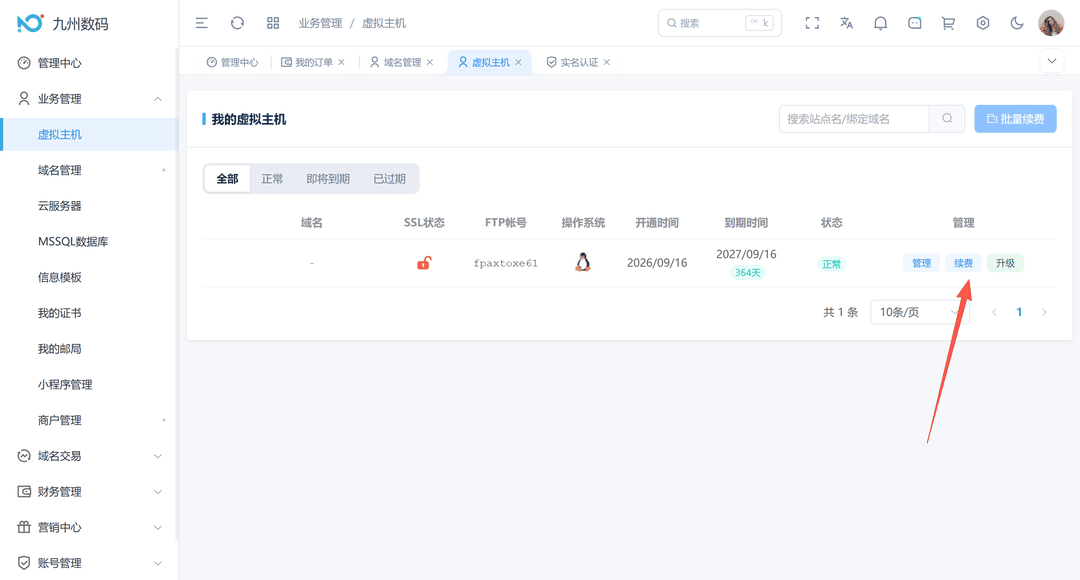Viewport: 1080px width, 580px height.
Task: Open shopping cart icon
Action: pos(948,23)
